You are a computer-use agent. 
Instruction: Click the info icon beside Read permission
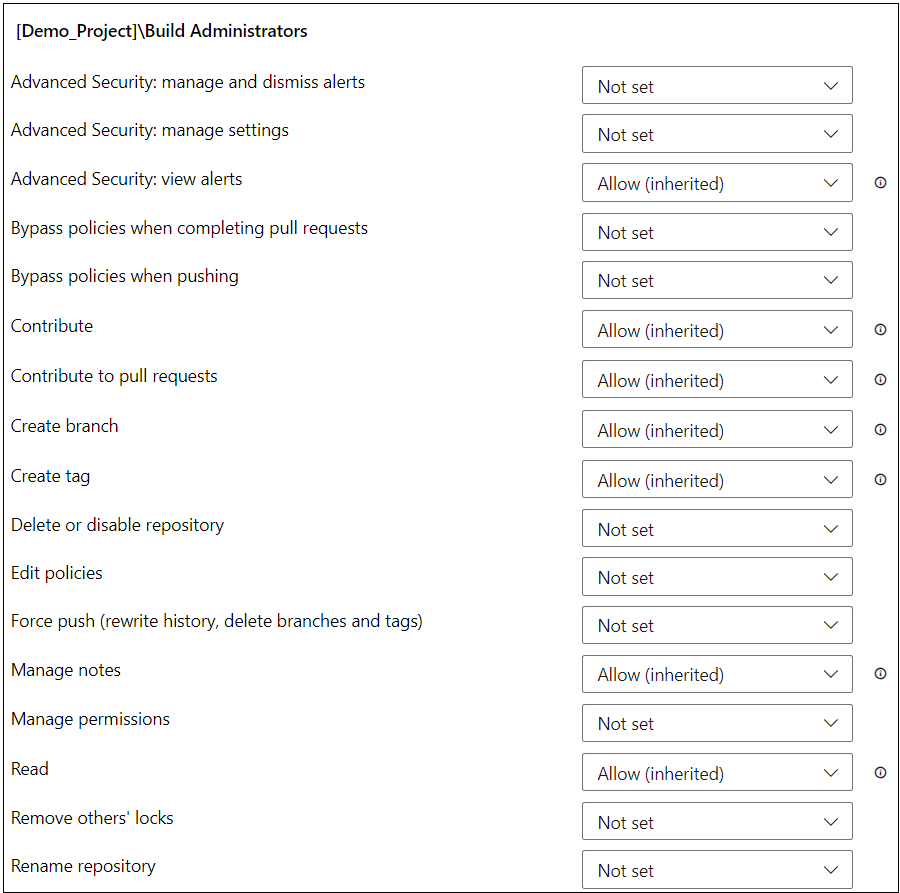click(x=880, y=772)
